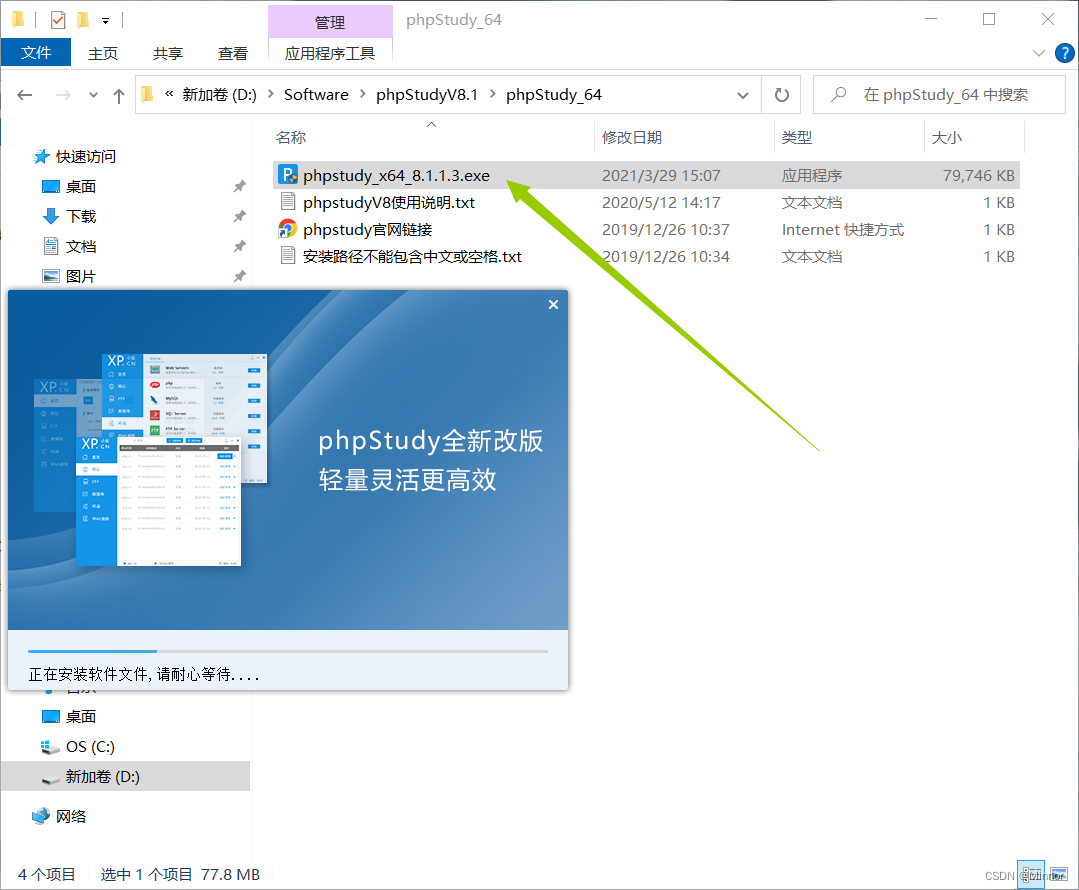The height and width of the screenshot is (890, 1079).
Task: Click the pin icon beside 下载
Action: point(239,216)
